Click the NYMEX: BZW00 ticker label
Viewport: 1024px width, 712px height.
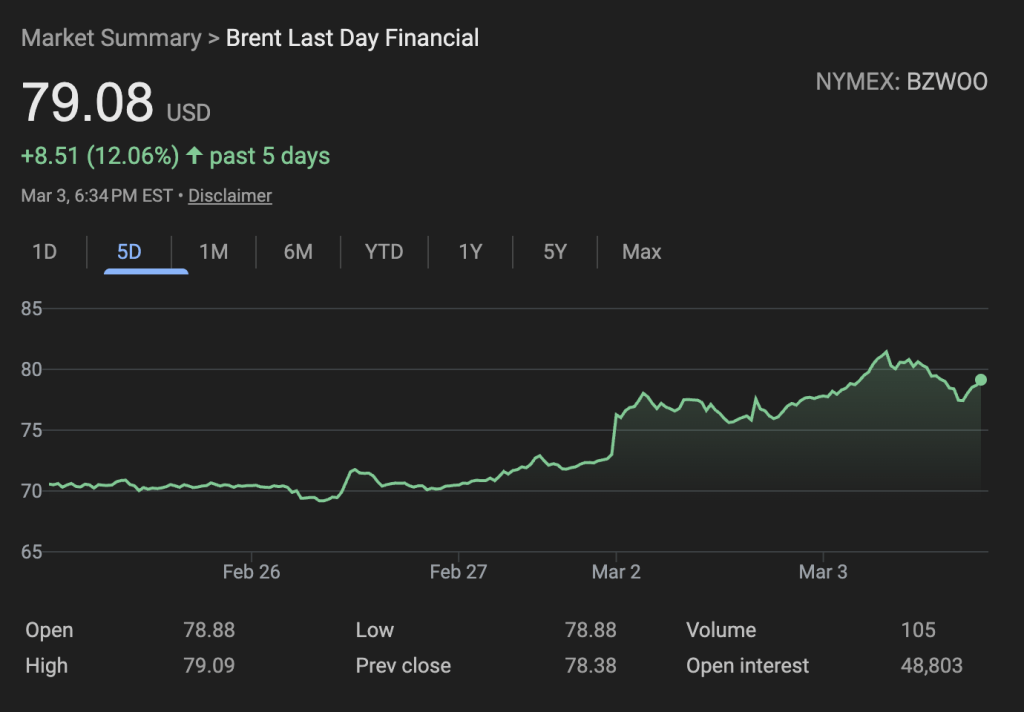[901, 82]
